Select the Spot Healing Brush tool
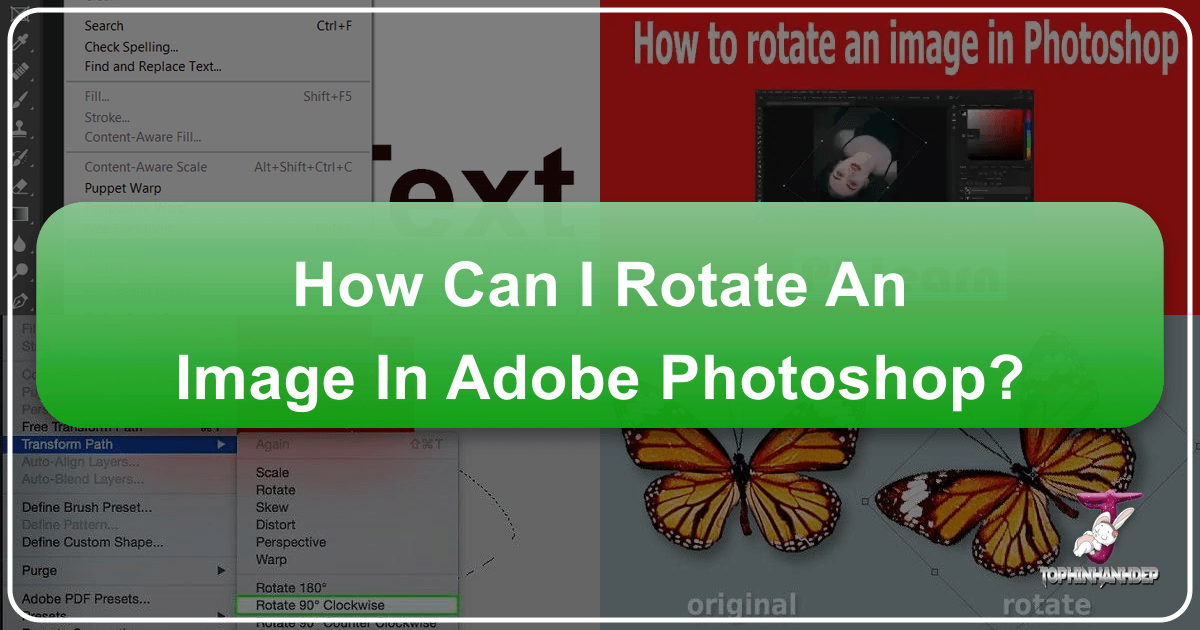 [20, 71]
